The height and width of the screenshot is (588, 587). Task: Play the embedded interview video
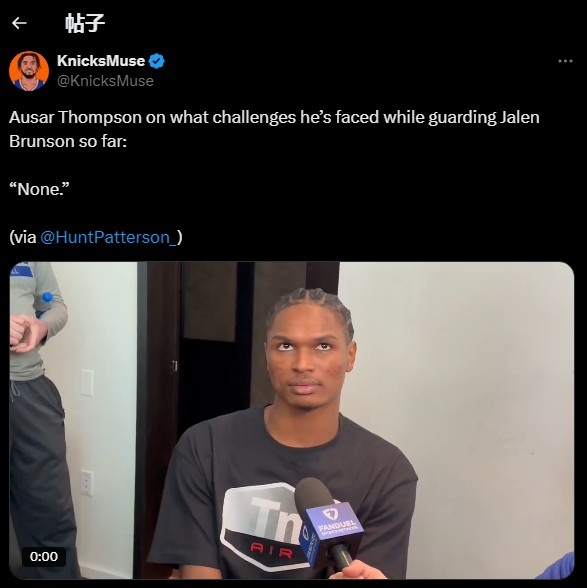[292, 420]
